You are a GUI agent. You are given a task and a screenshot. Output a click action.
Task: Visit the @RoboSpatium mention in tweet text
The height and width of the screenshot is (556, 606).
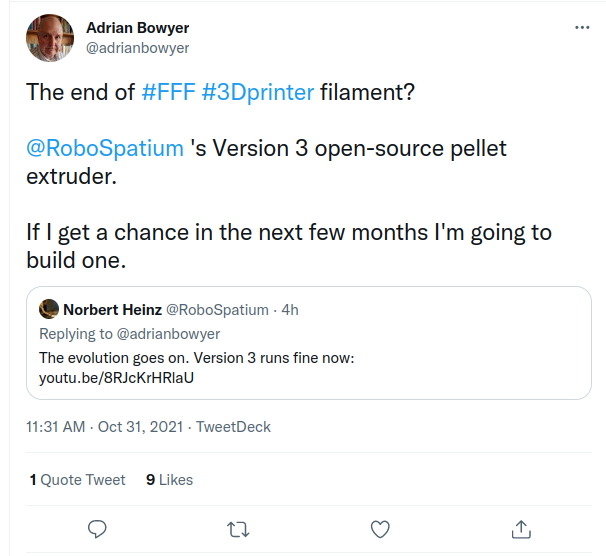click(105, 149)
